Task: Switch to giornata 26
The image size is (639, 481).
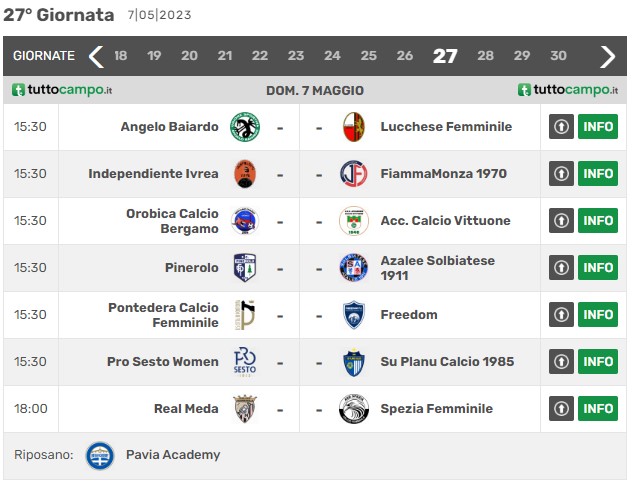Action: pyautogui.click(x=405, y=56)
